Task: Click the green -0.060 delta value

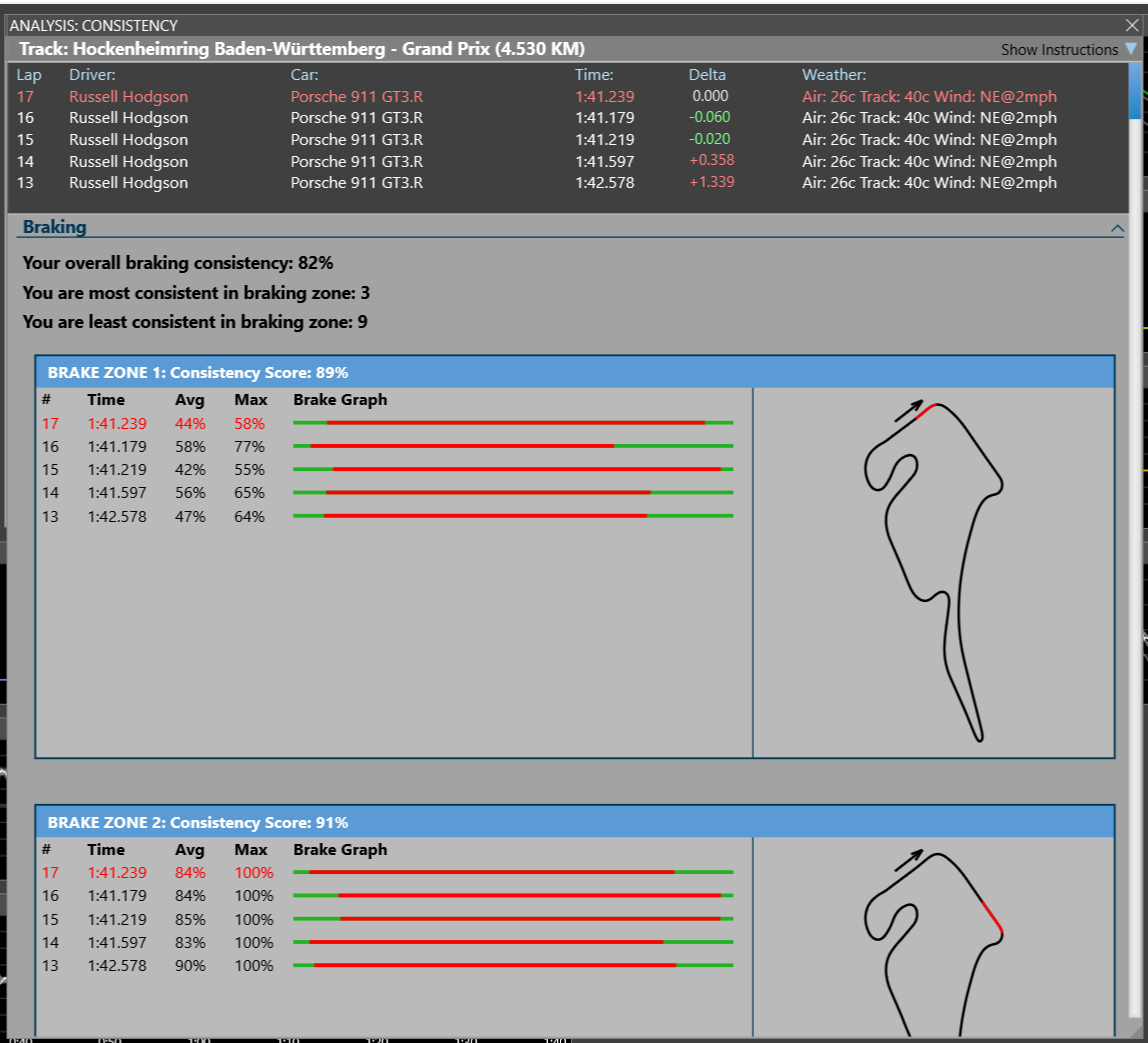Action: (x=709, y=117)
